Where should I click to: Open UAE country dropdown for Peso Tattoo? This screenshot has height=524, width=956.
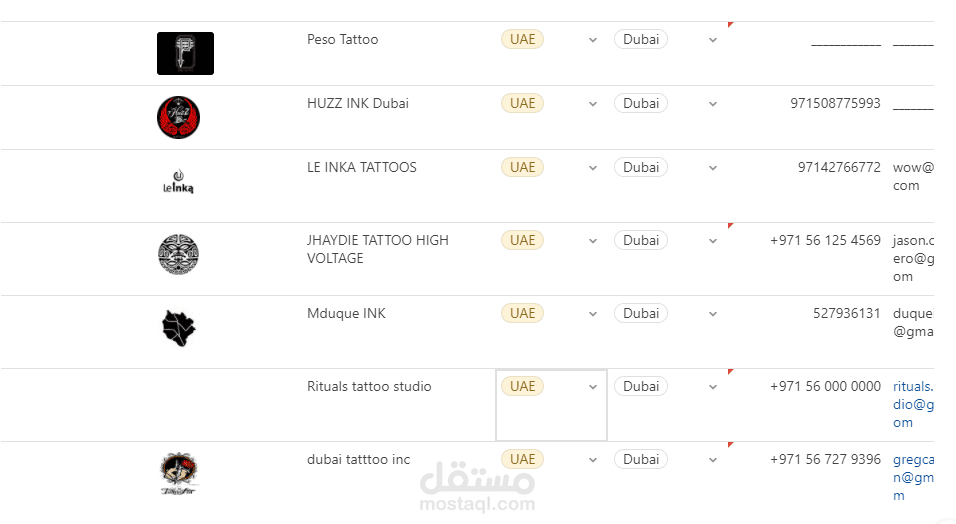592,40
